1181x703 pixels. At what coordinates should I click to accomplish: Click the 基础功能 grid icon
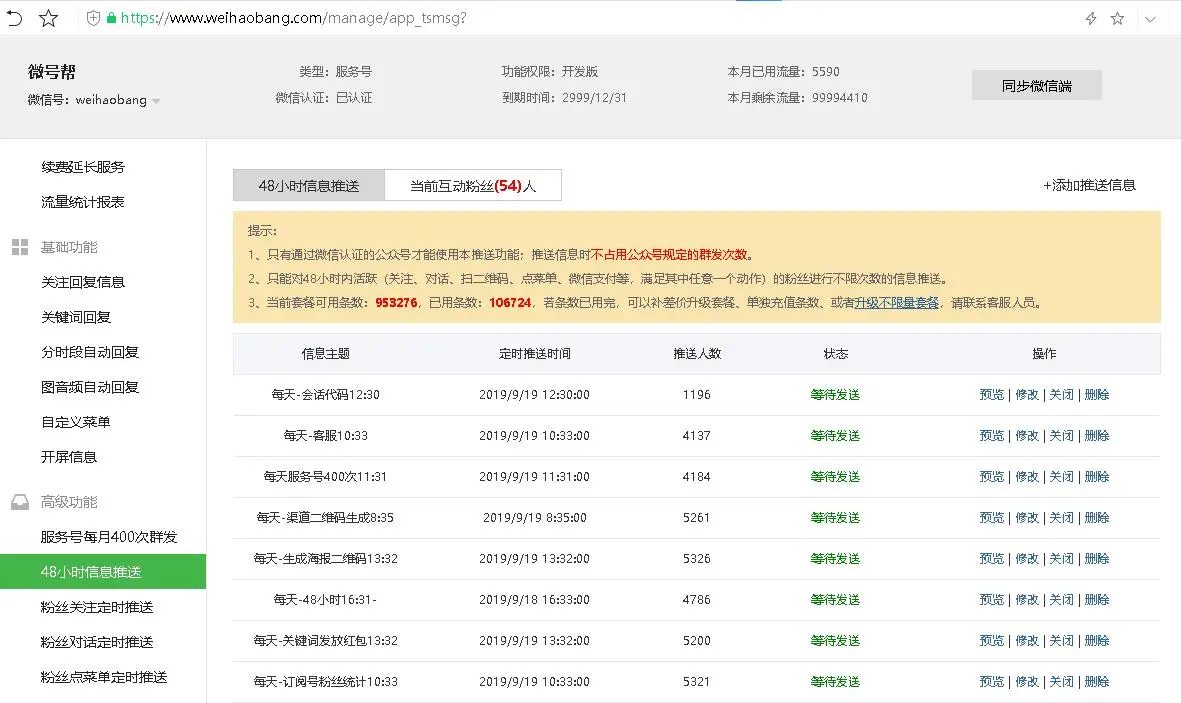[x=20, y=247]
